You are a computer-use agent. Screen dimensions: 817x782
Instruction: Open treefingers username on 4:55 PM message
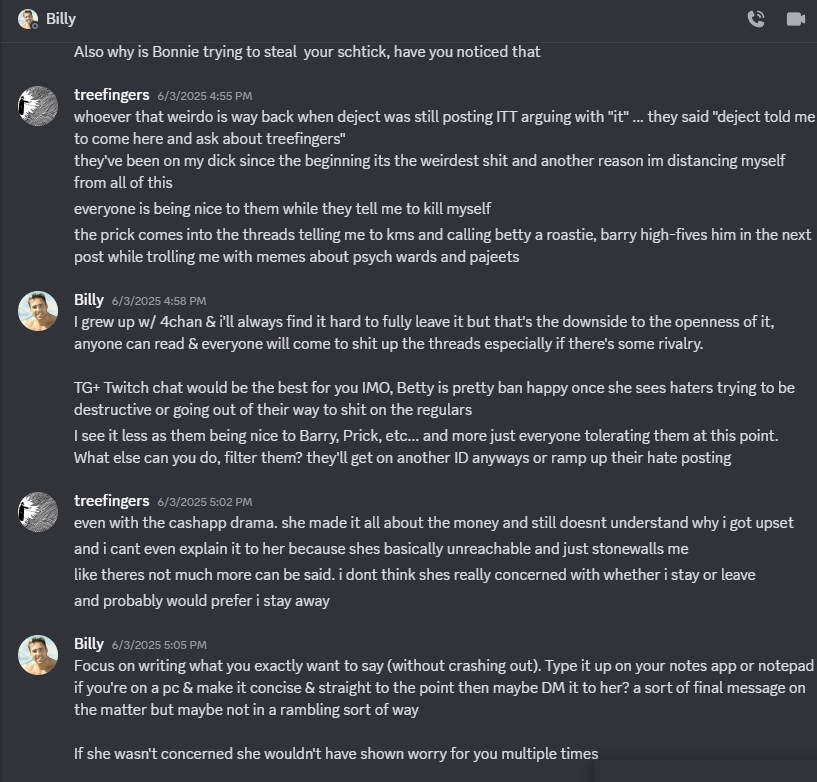(x=111, y=95)
